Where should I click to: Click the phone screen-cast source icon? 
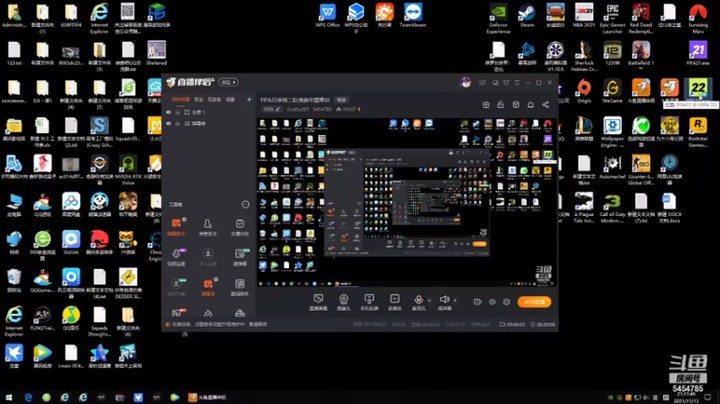click(x=369, y=299)
